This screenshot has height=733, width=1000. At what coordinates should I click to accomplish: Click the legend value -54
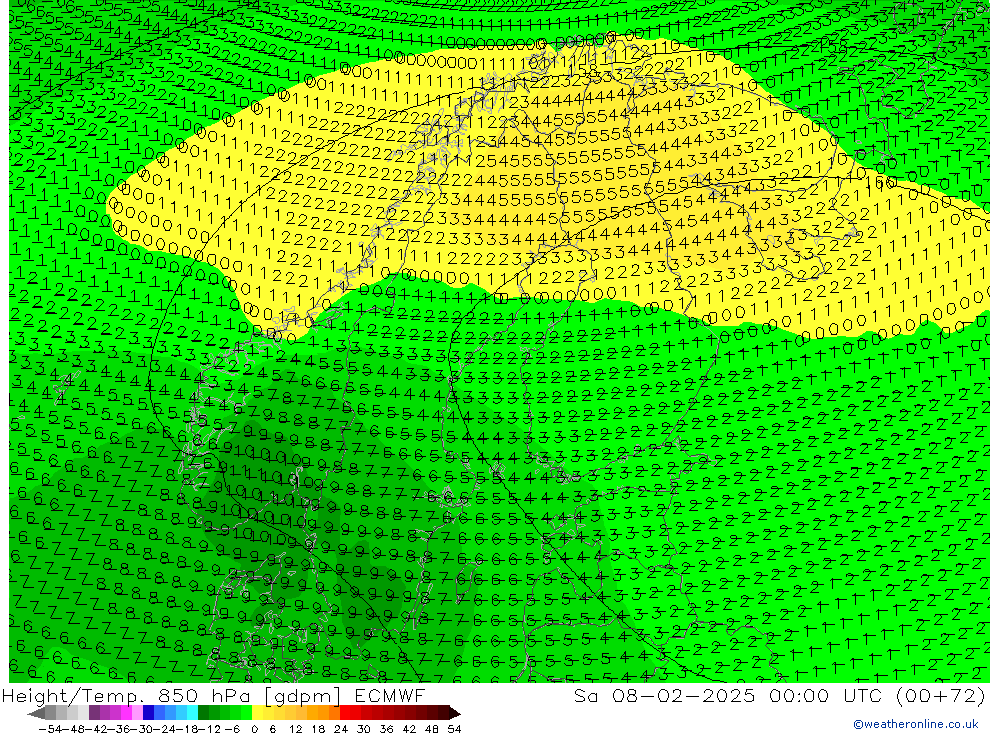(x=50, y=729)
